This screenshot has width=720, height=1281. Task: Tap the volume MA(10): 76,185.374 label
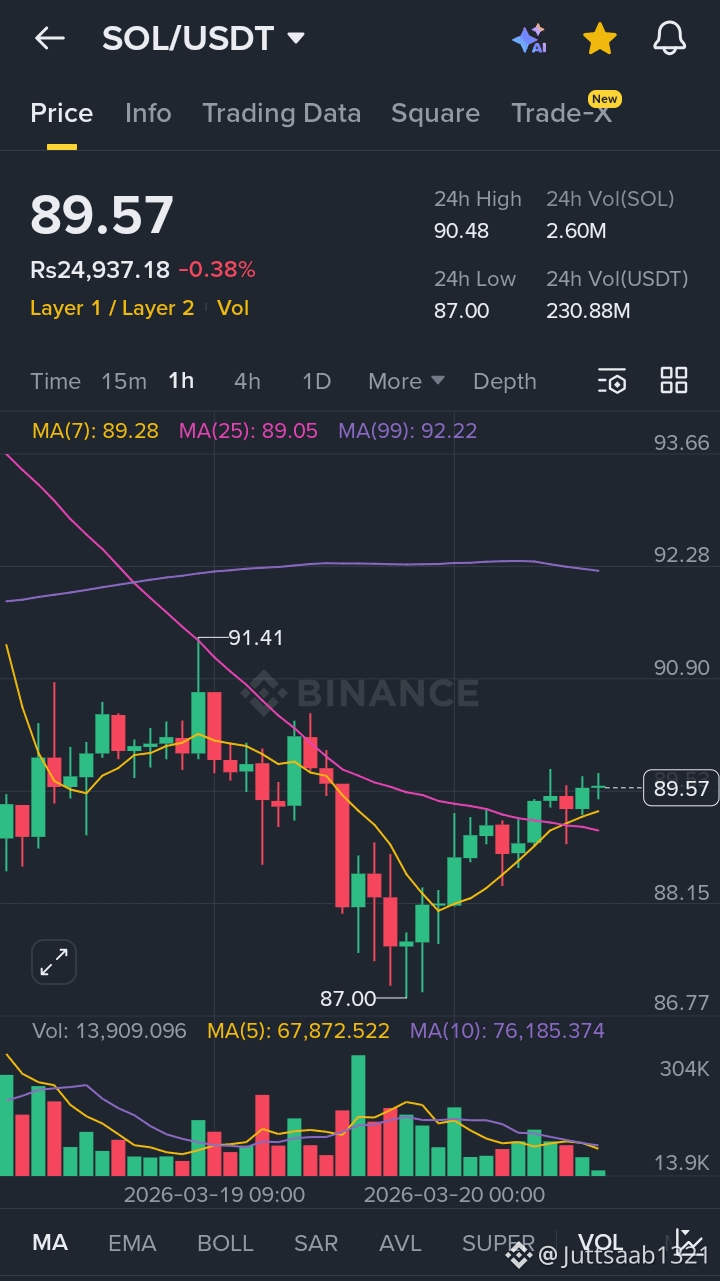tap(507, 1031)
